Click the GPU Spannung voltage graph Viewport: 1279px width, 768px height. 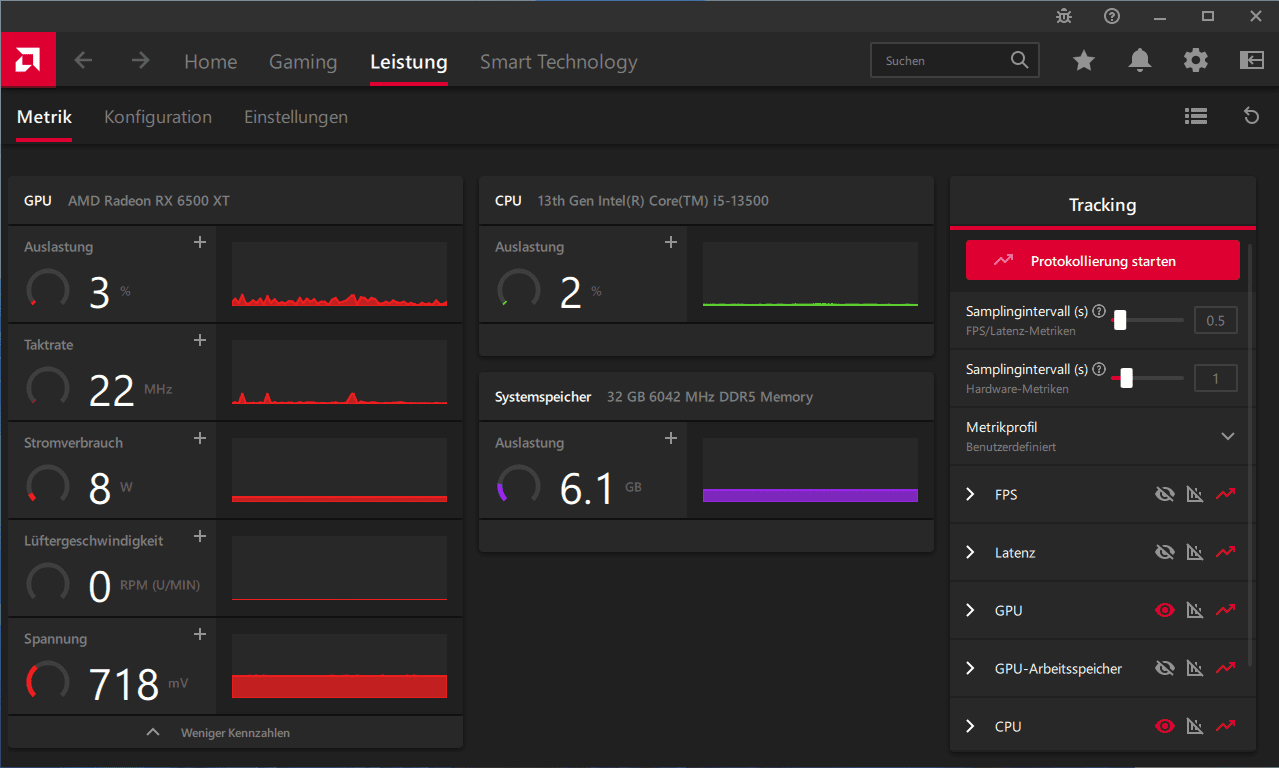(x=339, y=665)
